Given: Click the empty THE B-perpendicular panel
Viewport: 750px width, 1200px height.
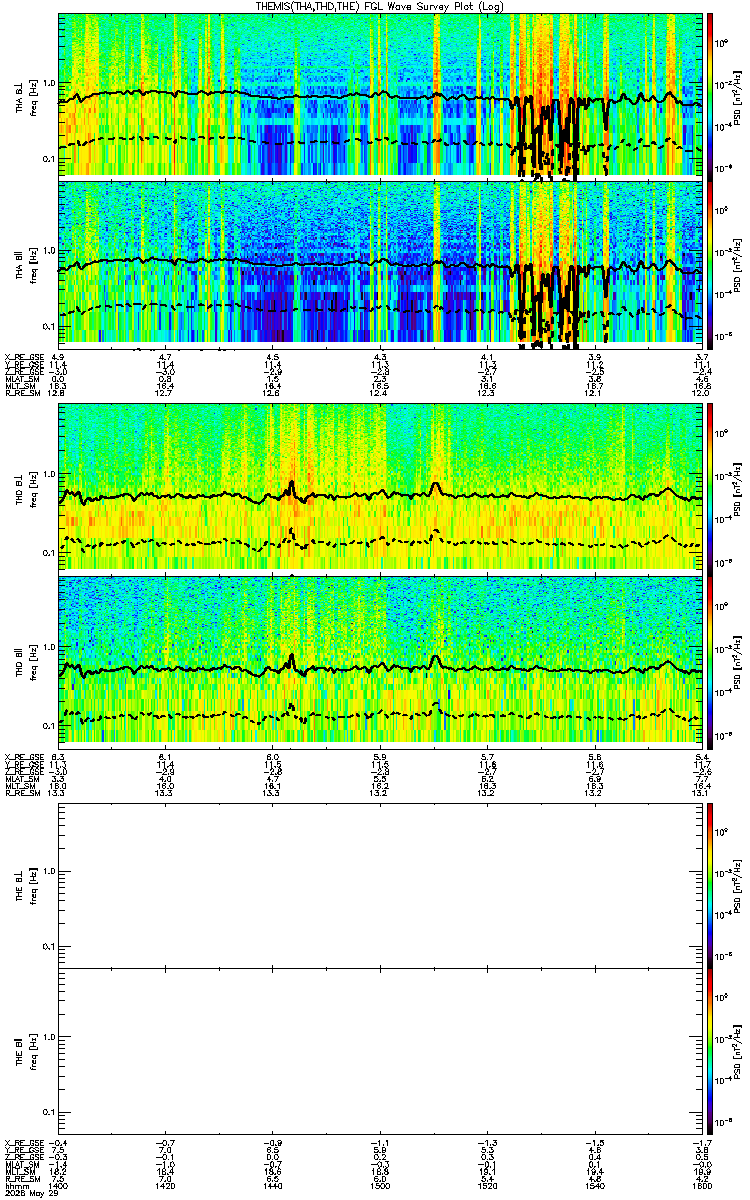Looking at the screenshot, I should click(380, 884).
